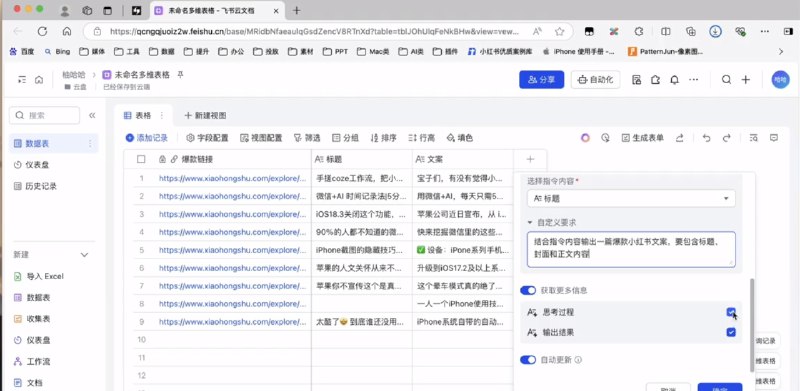Image resolution: width=800 pixels, height=391 pixels.
Task: Switch to the 表格 view tab
Action: [143, 115]
